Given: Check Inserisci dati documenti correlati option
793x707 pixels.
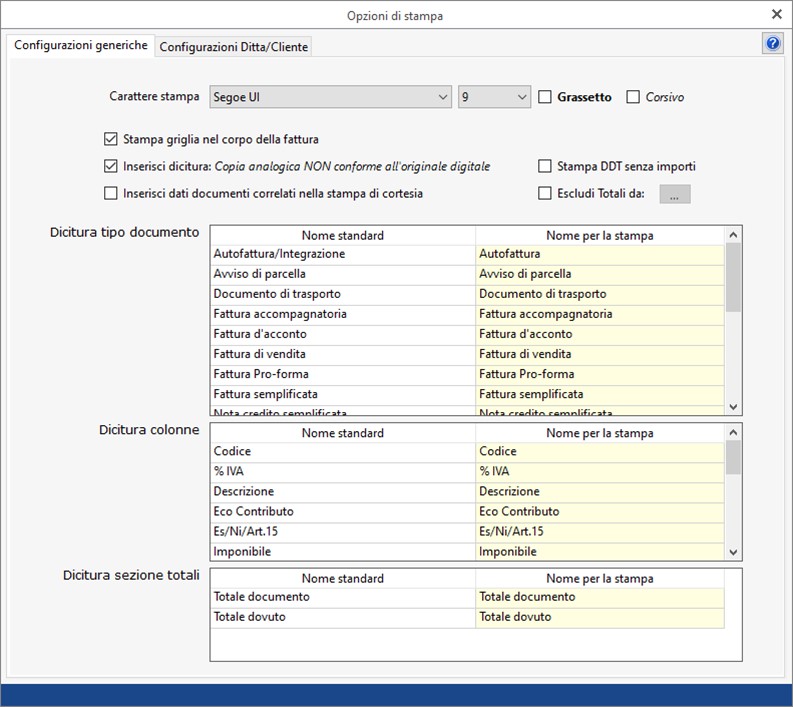Looking at the screenshot, I should (x=110, y=193).
